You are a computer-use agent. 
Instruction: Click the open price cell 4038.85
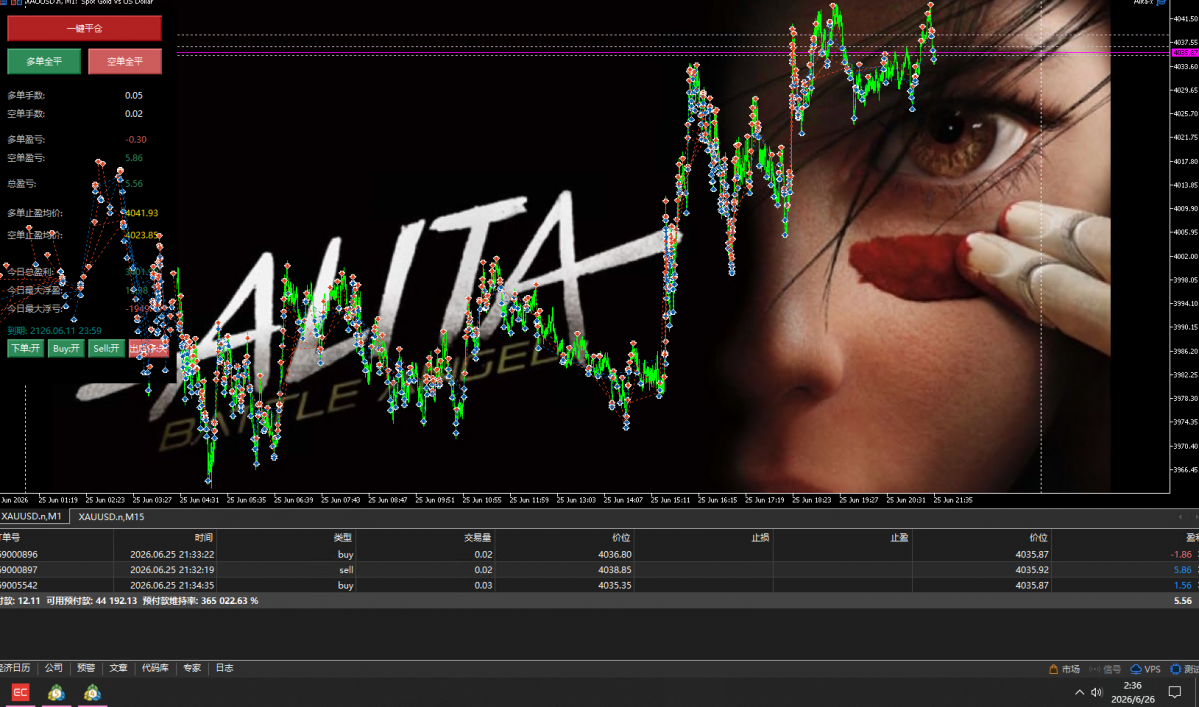tap(616, 569)
